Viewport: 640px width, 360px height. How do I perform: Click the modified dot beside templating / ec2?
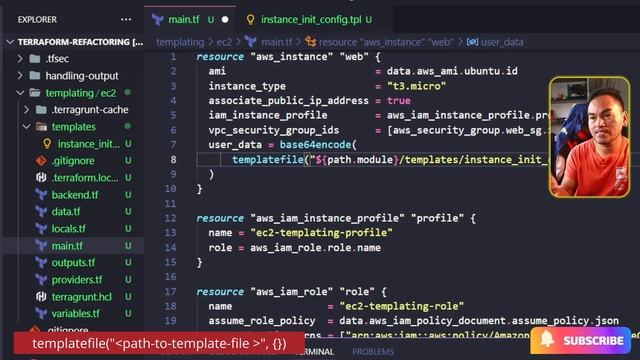128,93
